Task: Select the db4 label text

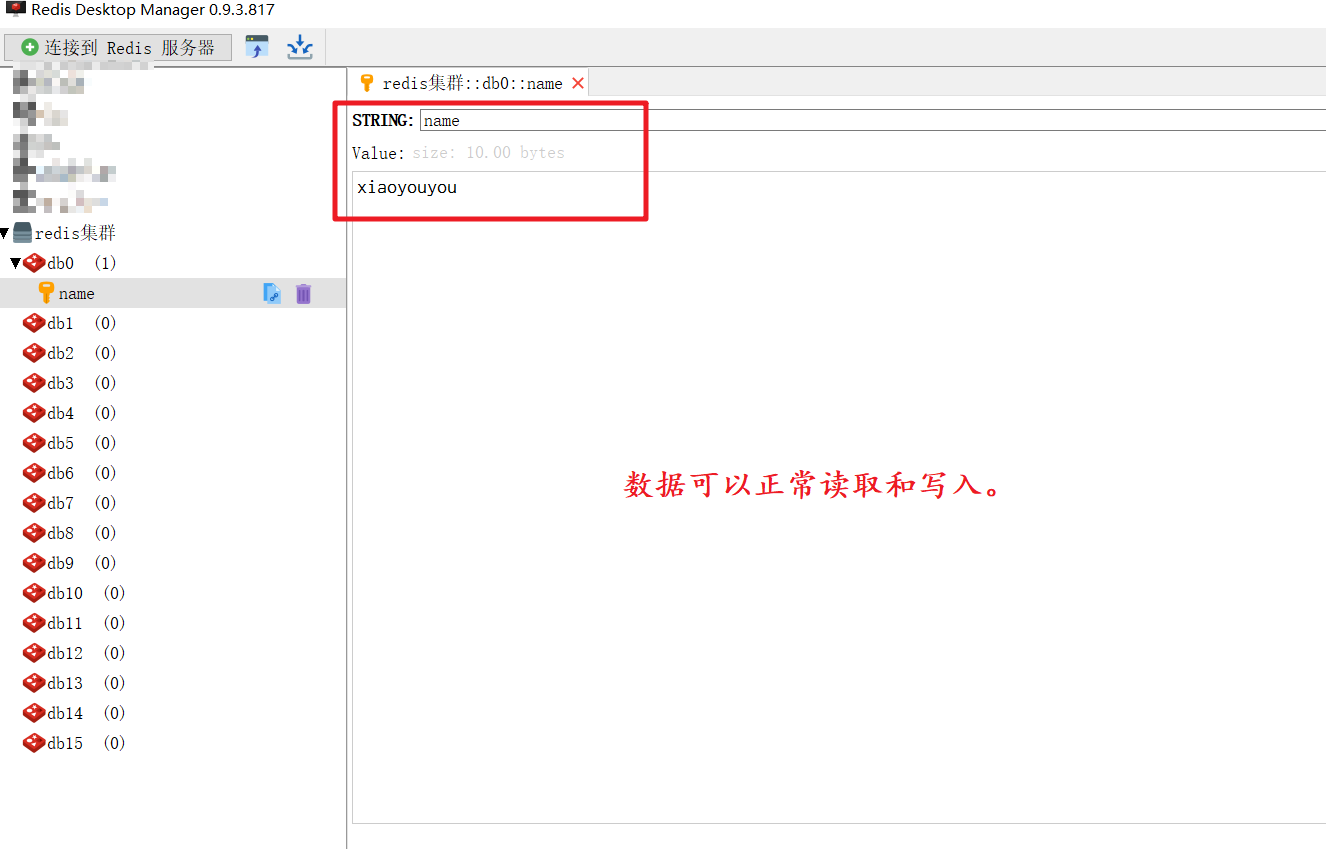Action: click(61, 413)
